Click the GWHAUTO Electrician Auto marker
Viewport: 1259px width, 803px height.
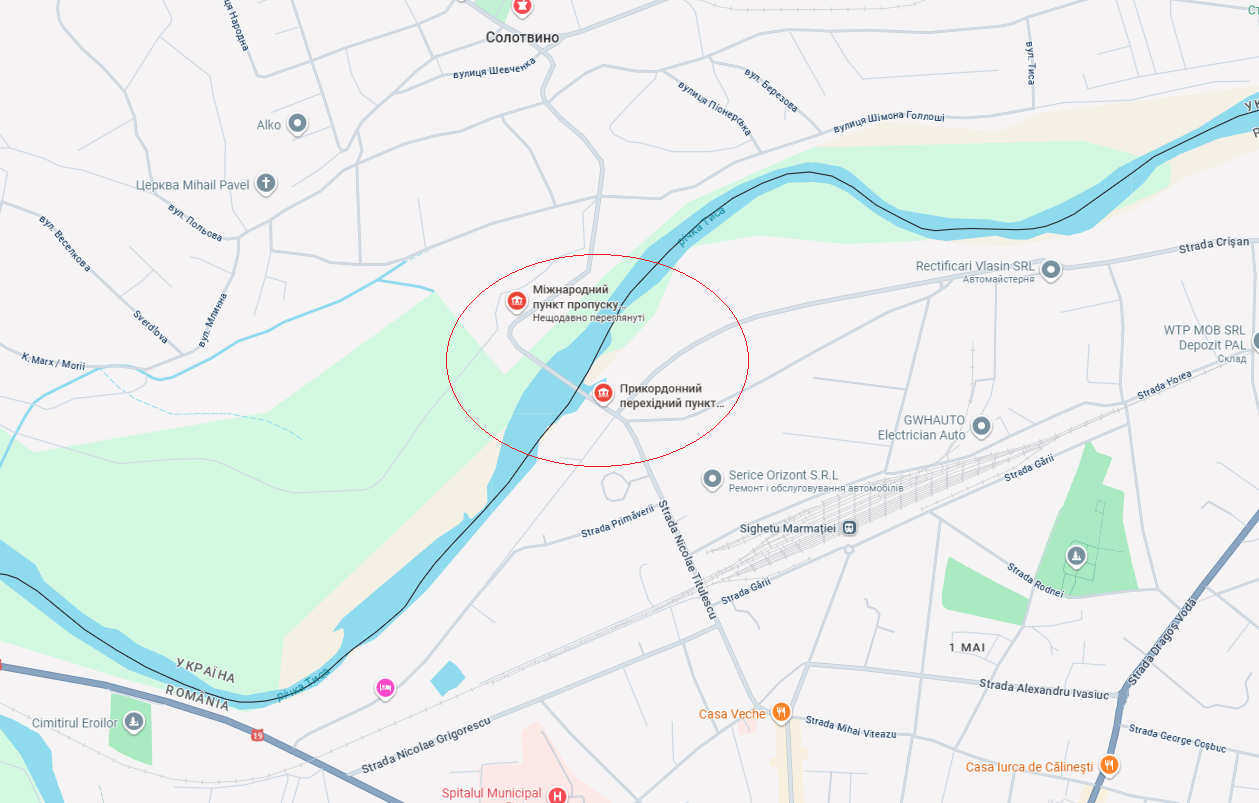[x=982, y=426]
